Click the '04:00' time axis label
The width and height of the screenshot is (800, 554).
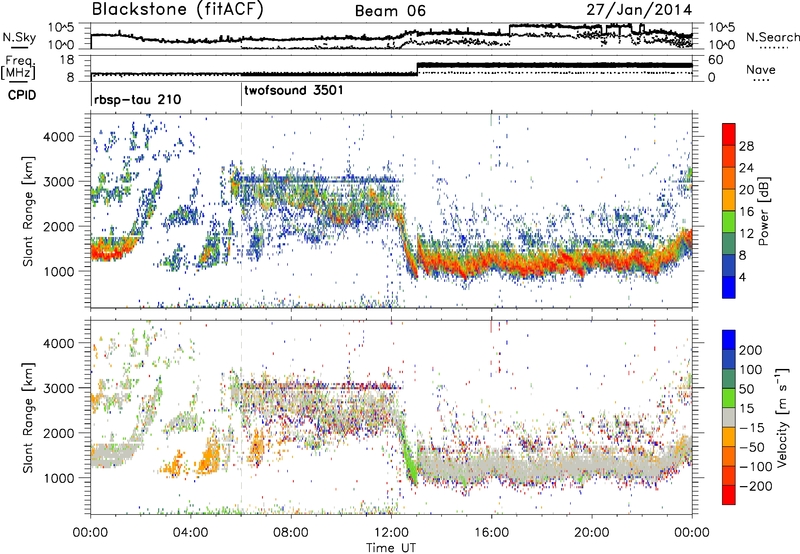point(190,533)
